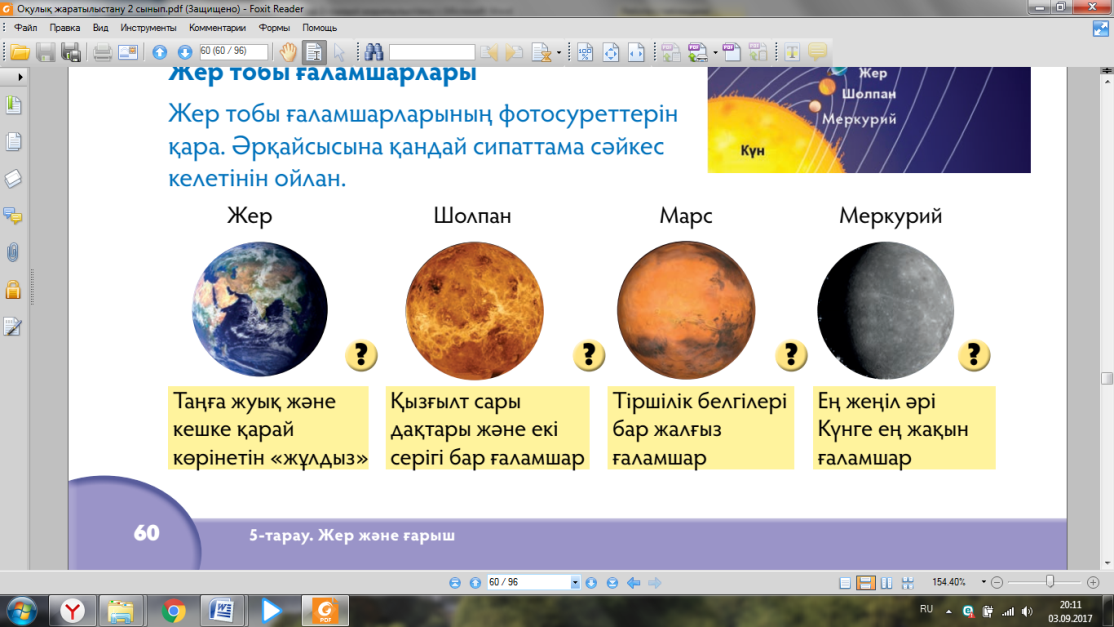
Task: Click the search text field in toolbar
Action: click(431, 52)
